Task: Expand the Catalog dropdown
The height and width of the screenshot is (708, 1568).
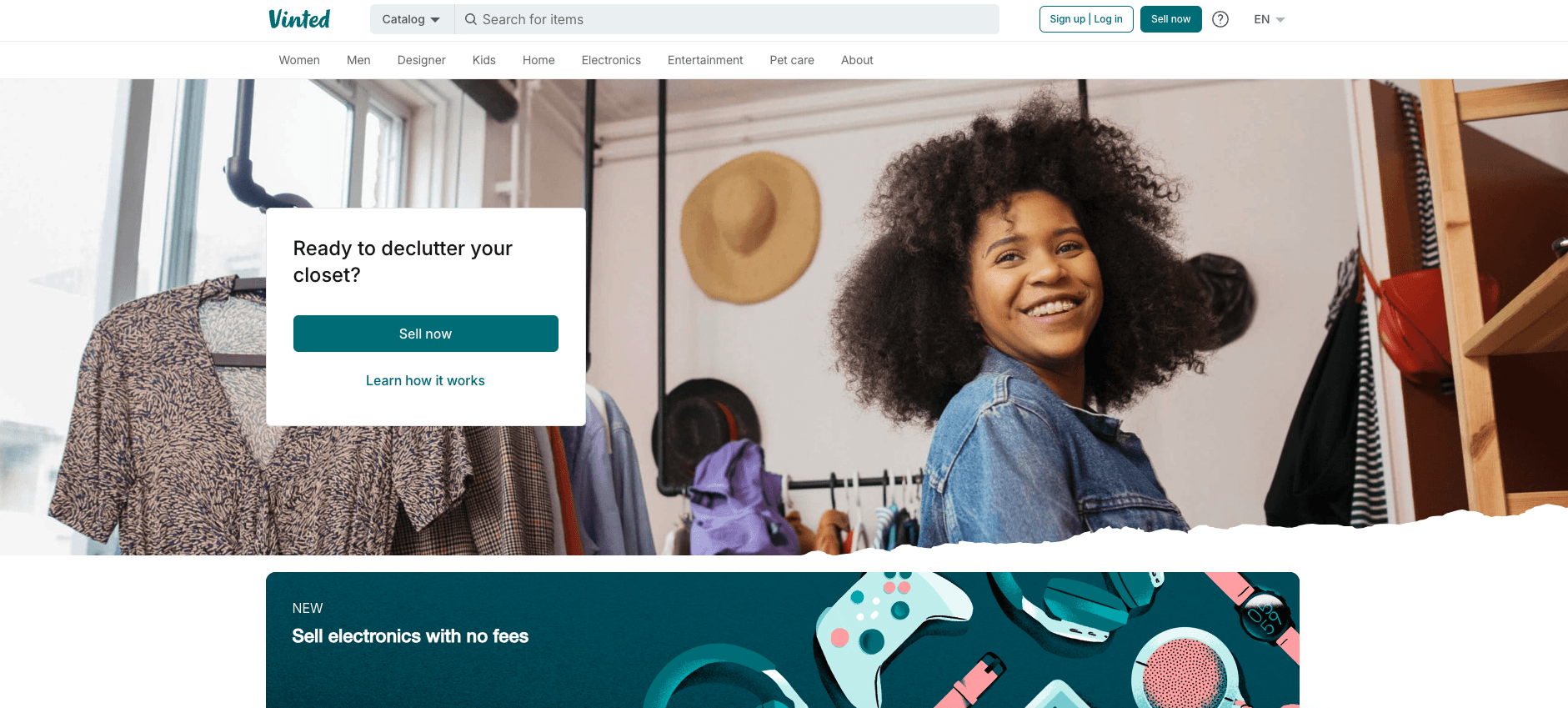Action: tap(412, 19)
